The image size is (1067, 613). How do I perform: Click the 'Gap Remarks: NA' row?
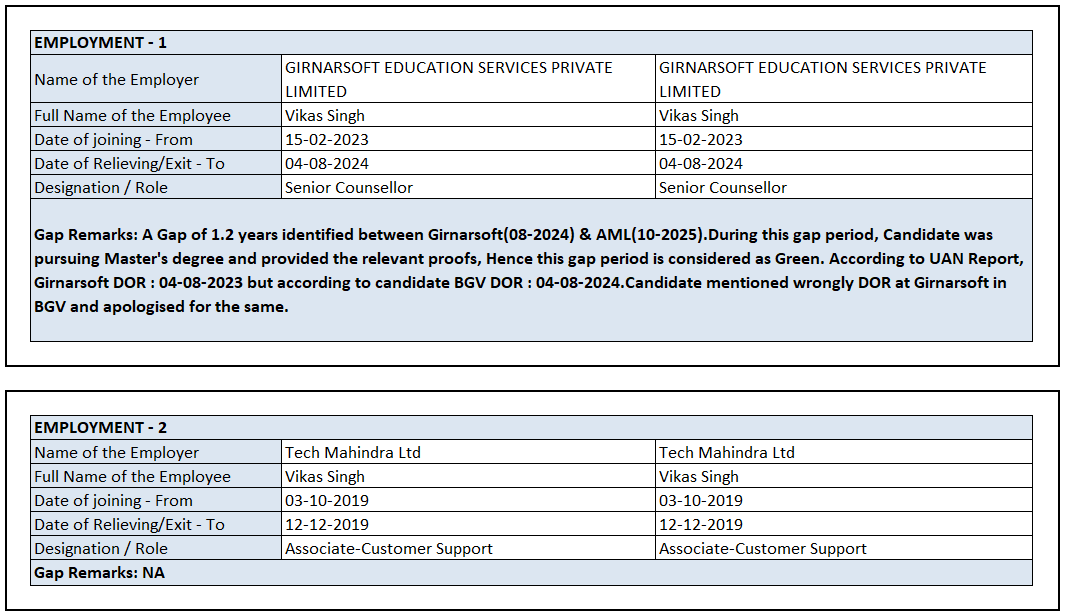[x=531, y=572]
